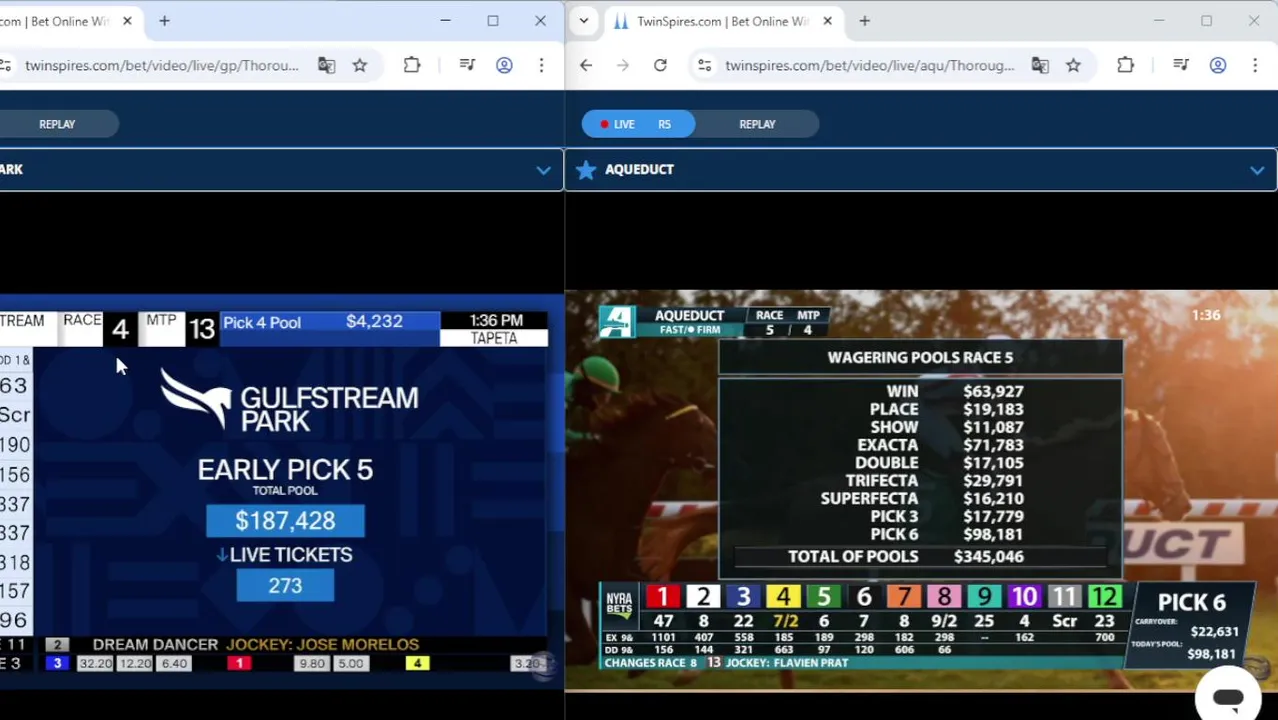Click the Aqueduct channel 4 logo in video

pyautogui.click(x=616, y=322)
